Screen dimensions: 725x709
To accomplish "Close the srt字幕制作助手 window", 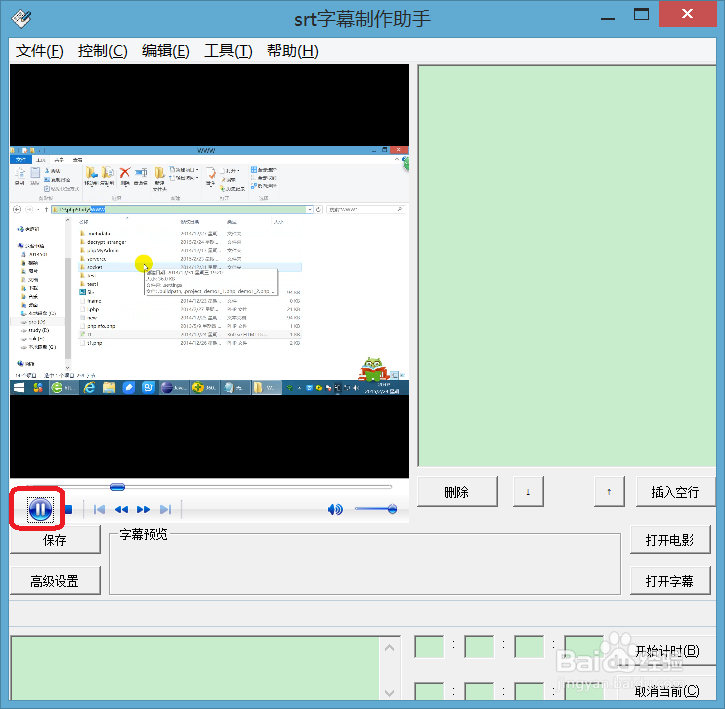I will coord(688,14).
